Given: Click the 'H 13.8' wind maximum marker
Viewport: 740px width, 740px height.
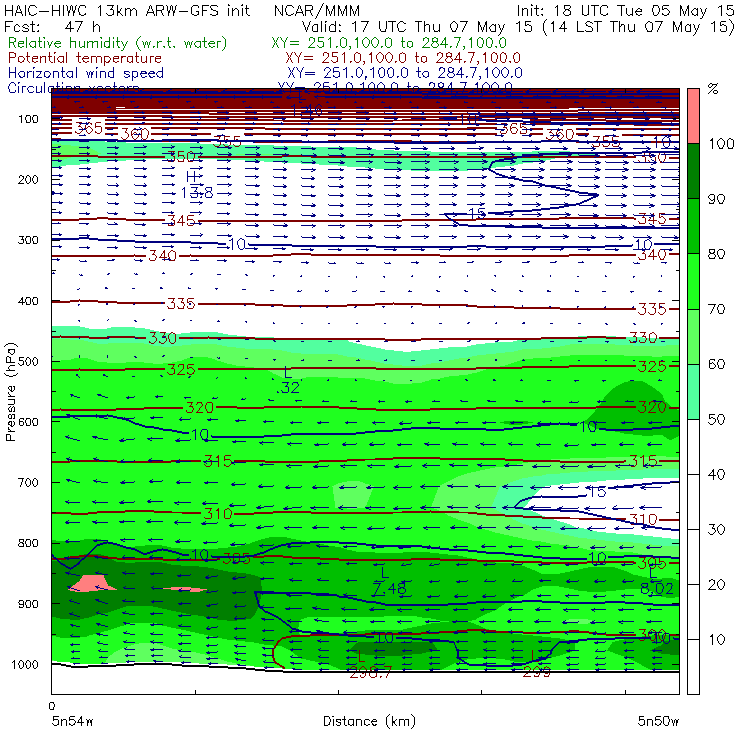Looking at the screenshot, I should point(196,185).
